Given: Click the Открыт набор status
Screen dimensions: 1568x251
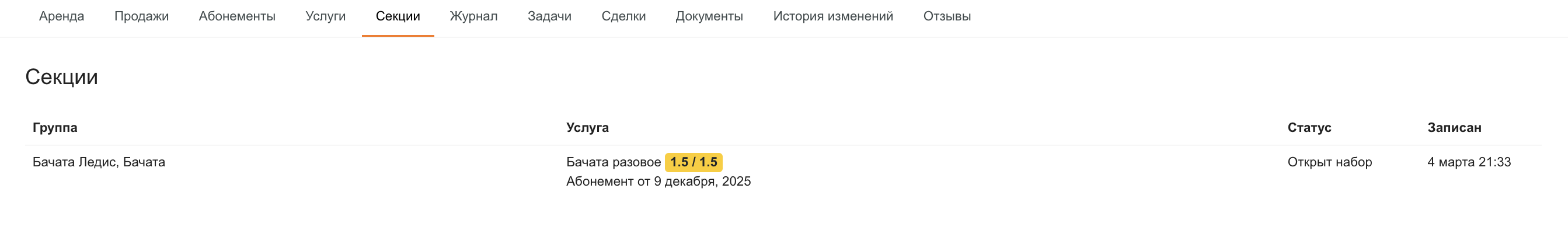Looking at the screenshot, I should click(x=1329, y=162).
